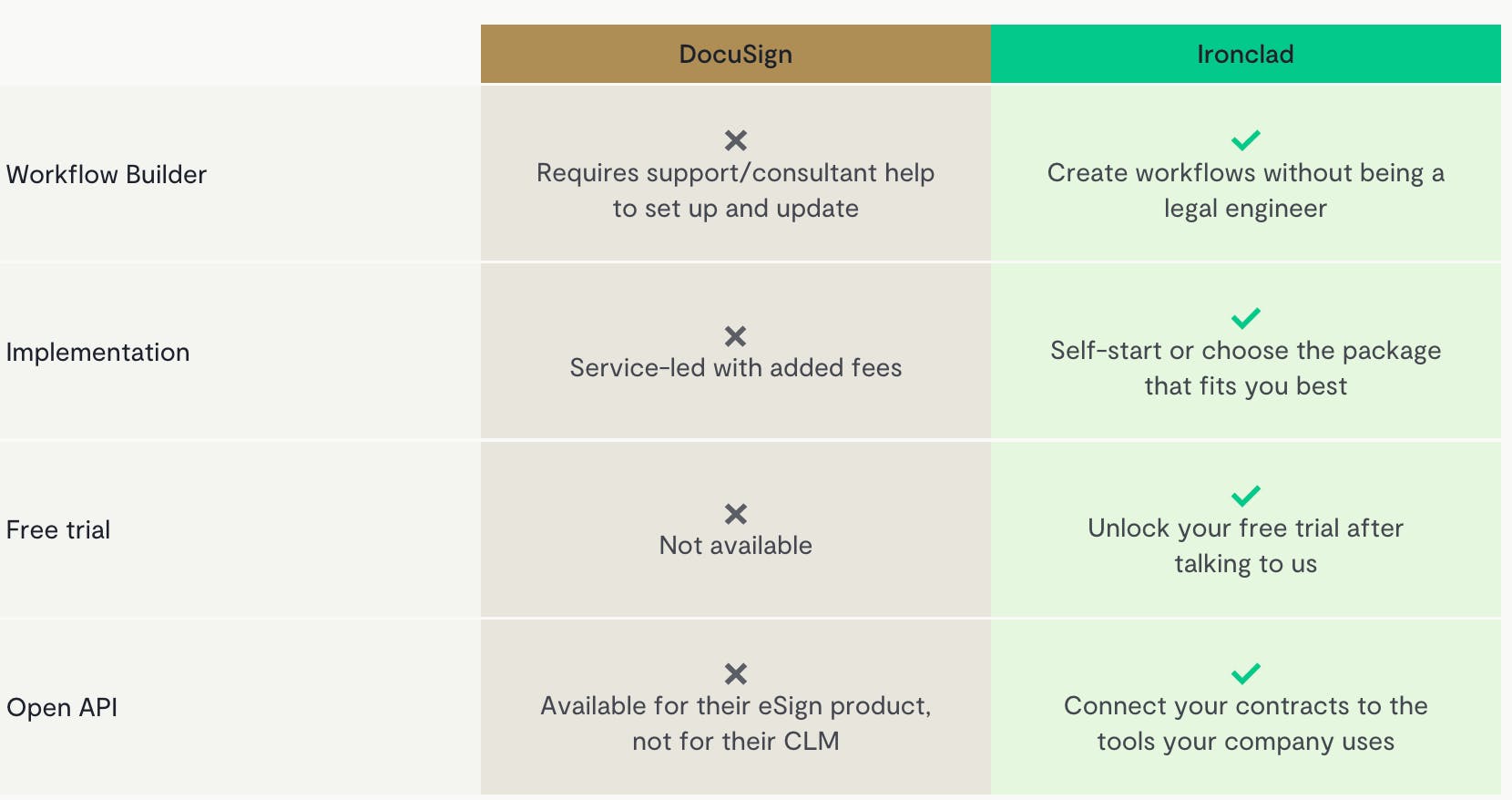This screenshot has height=800, width=1512.
Task: Click the green checkmark in Ironclad Implementation cell
Action: point(1245,318)
